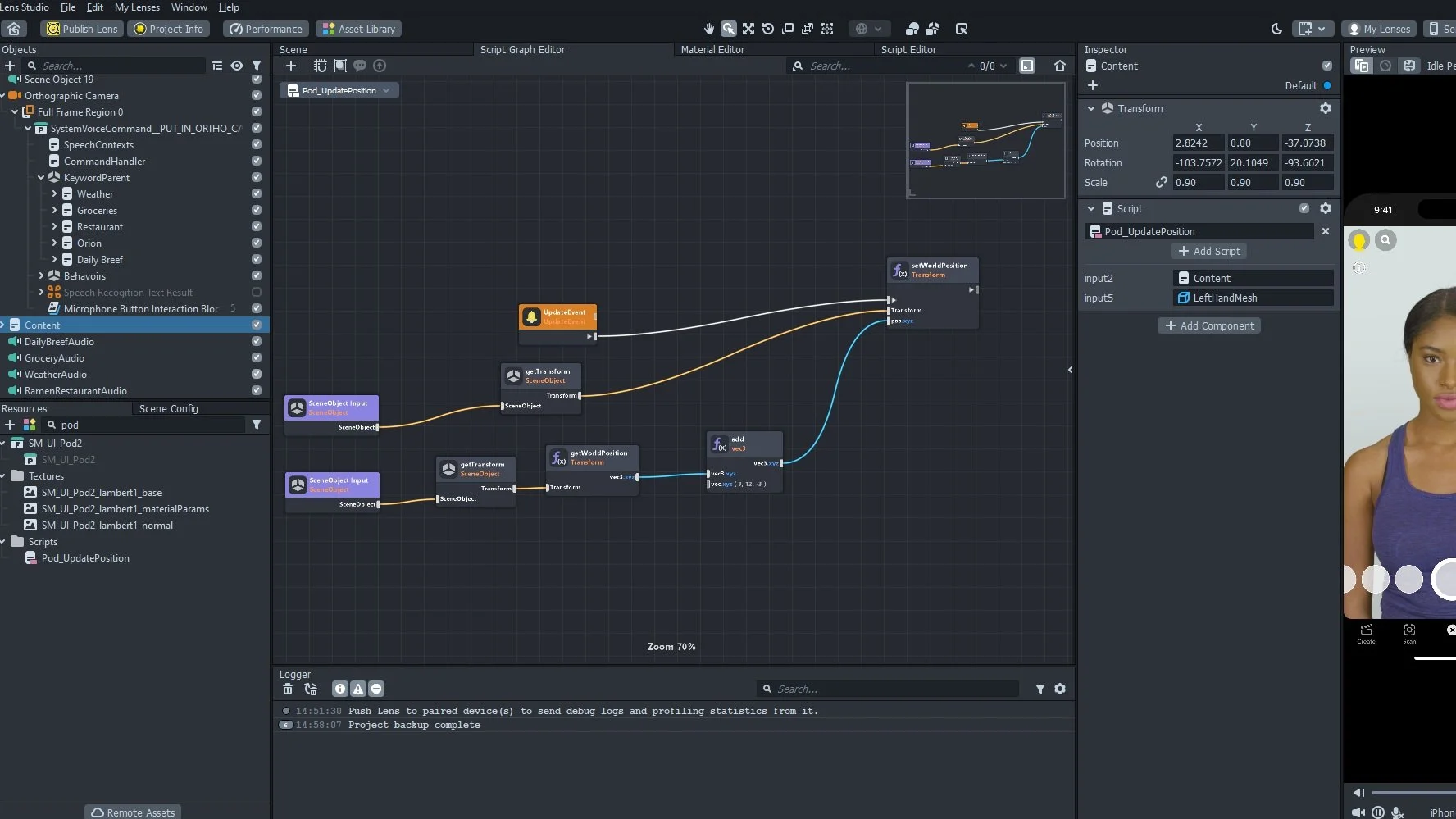This screenshot has width=1456, height=819.
Task: Click the Add Component button
Action: [1209, 325]
